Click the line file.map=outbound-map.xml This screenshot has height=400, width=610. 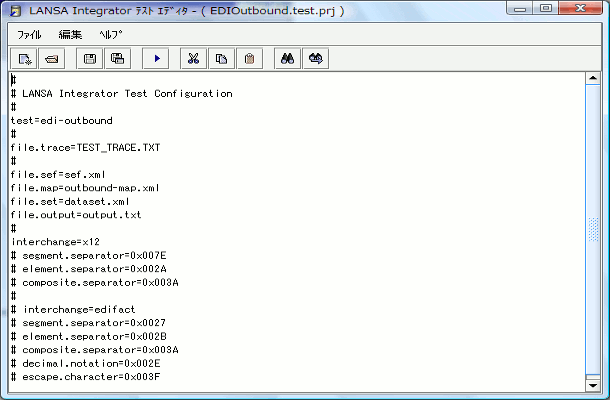click(85, 188)
